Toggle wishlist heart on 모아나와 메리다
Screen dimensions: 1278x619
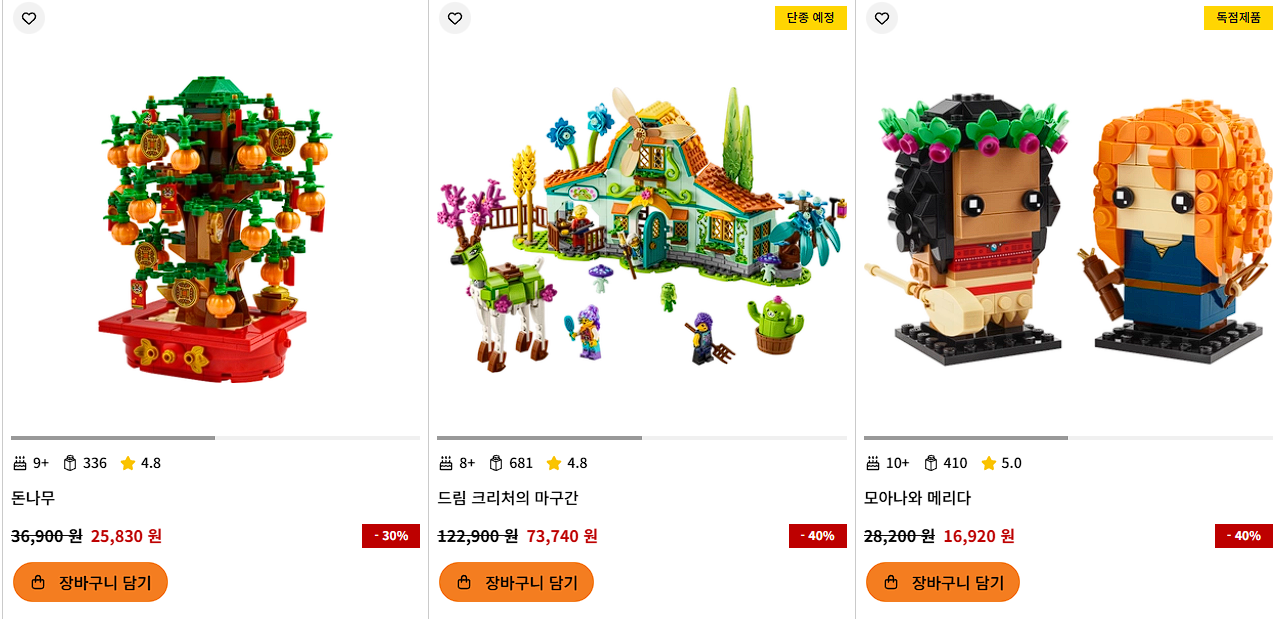[882, 18]
